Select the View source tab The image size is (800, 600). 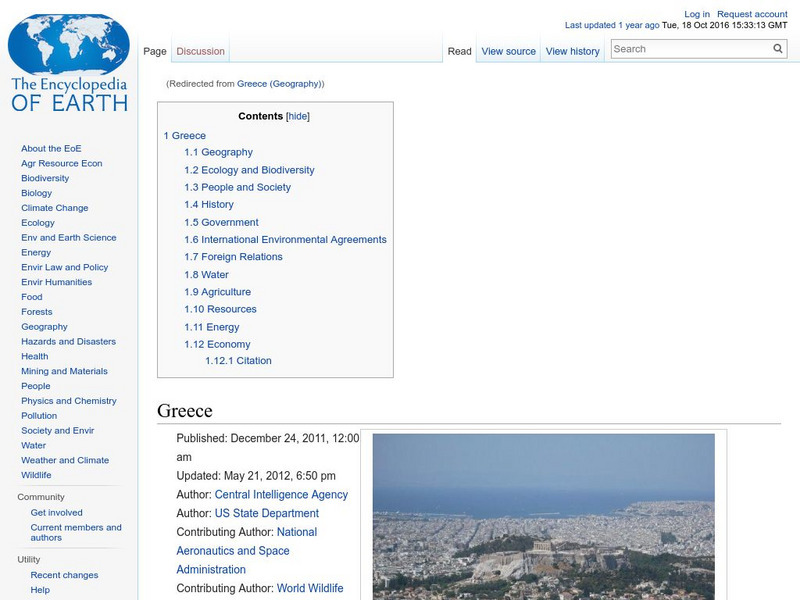(x=508, y=50)
